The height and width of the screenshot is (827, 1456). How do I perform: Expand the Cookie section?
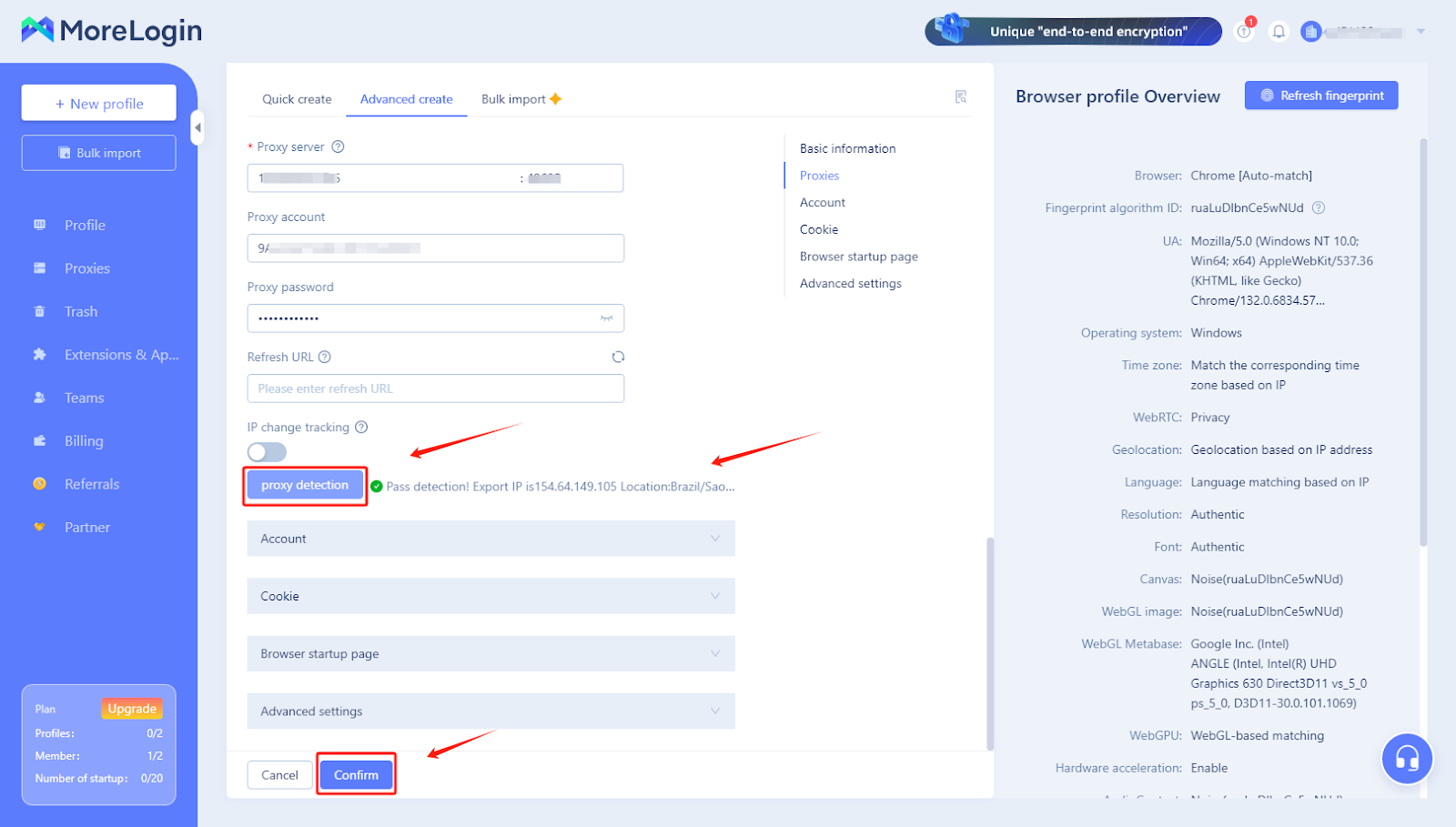point(490,596)
